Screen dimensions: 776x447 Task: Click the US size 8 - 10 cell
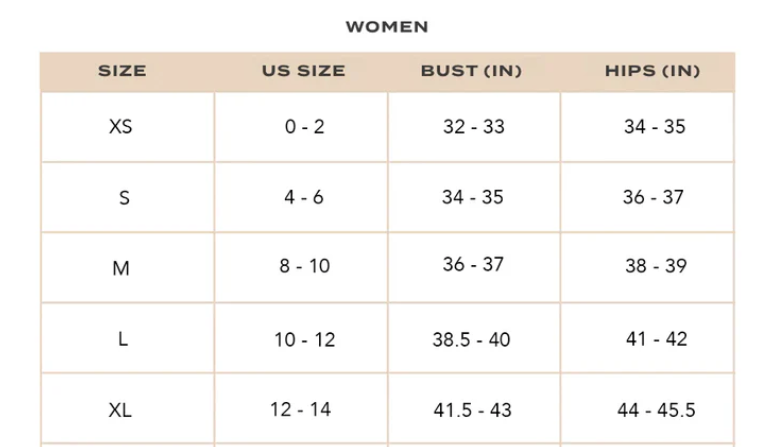click(x=303, y=268)
